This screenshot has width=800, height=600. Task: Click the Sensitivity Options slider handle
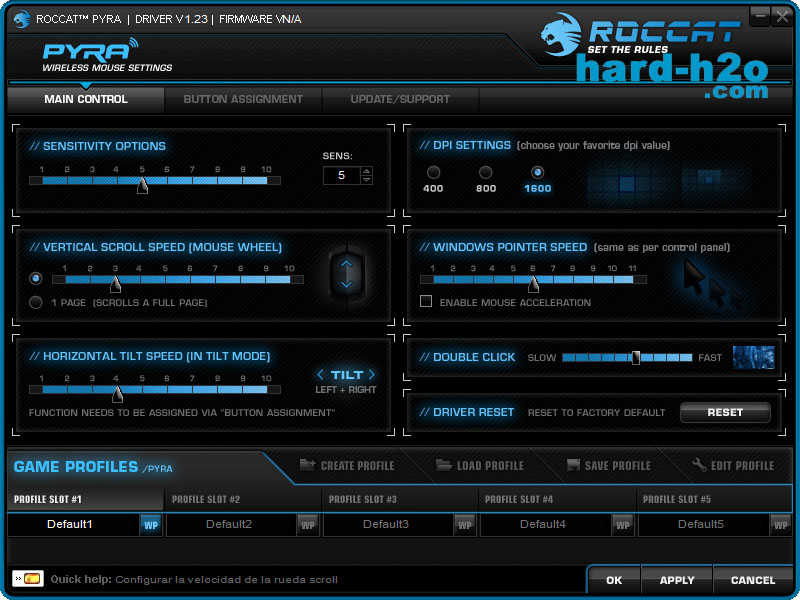[x=142, y=185]
